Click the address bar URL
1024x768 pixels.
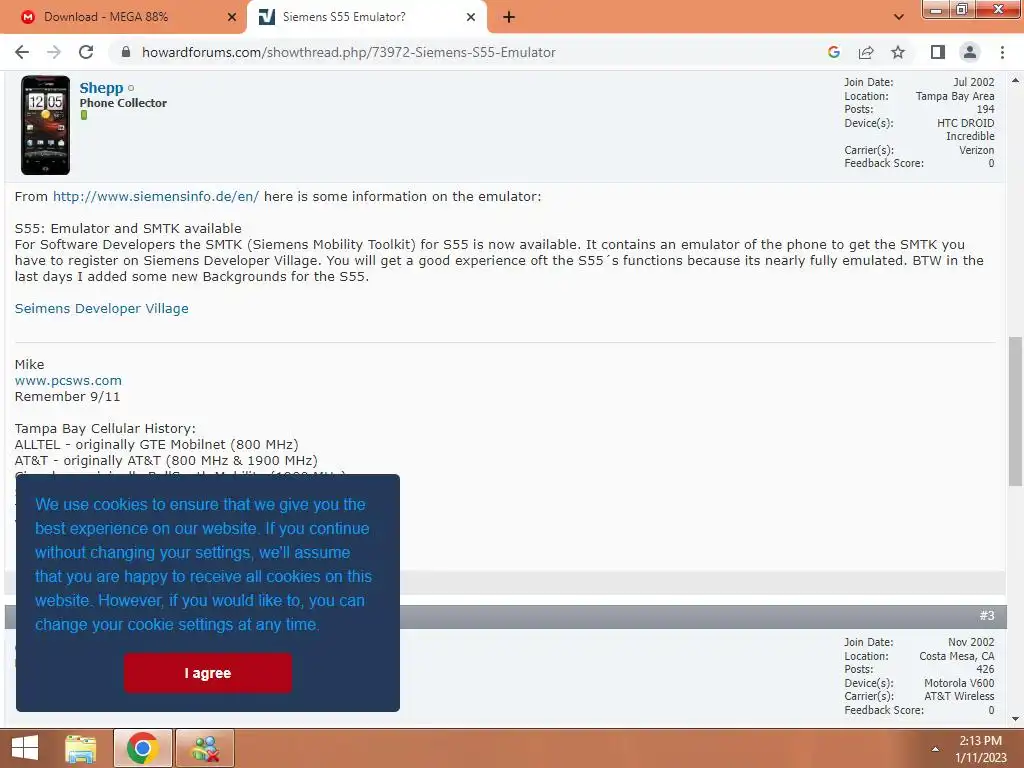click(x=349, y=52)
